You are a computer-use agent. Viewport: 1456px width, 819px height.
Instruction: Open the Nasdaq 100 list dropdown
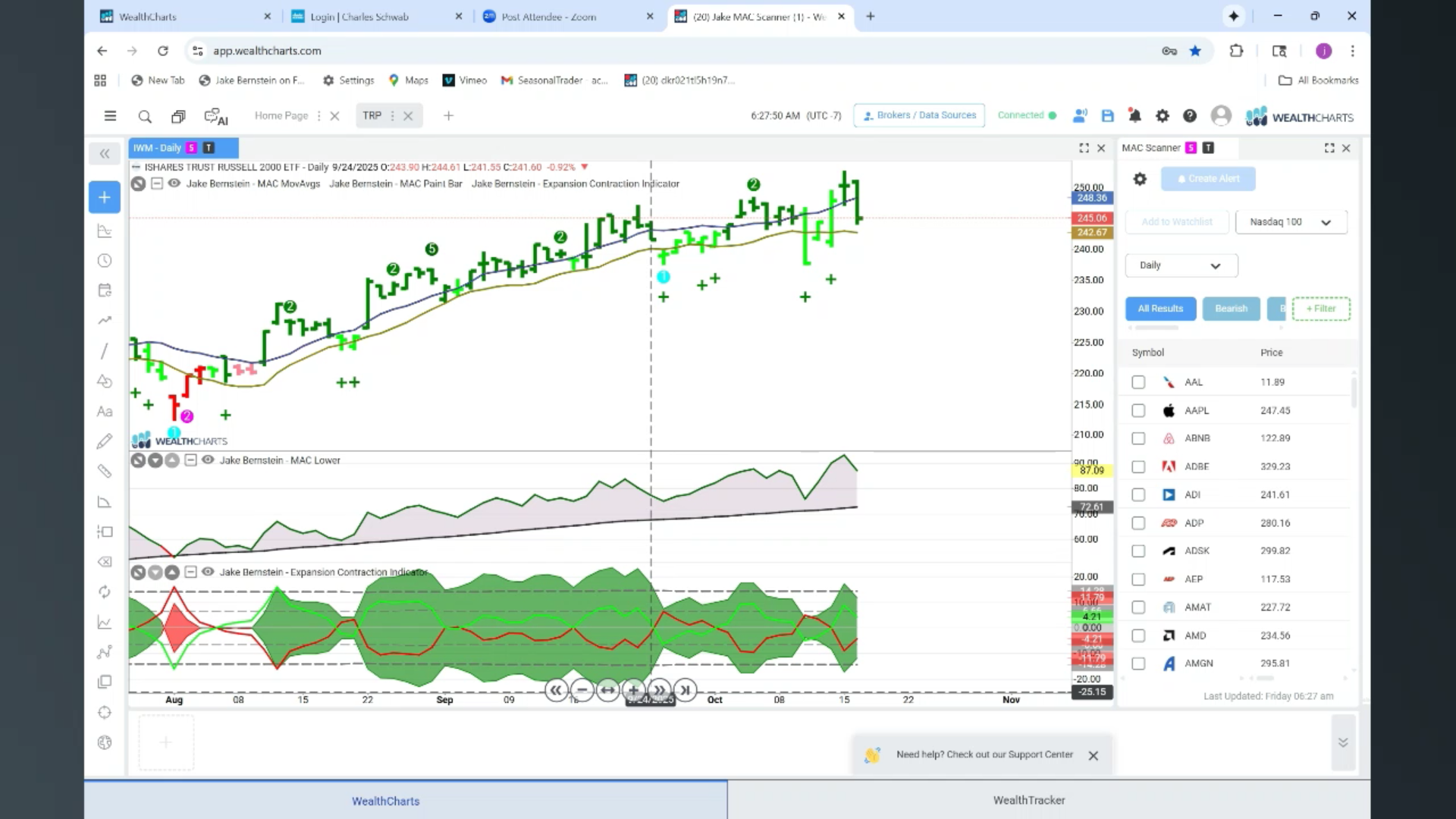pyautogui.click(x=1291, y=222)
